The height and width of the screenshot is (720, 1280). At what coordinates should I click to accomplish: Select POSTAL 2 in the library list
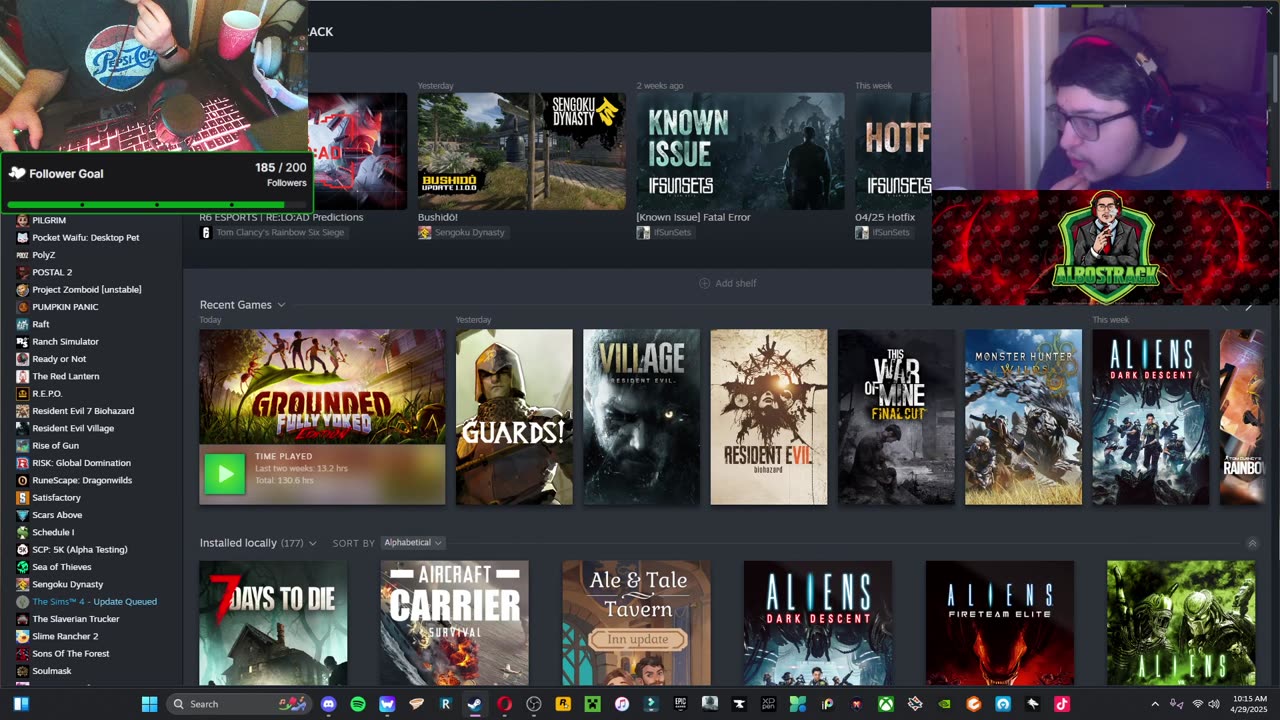click(x=52, y=272)
